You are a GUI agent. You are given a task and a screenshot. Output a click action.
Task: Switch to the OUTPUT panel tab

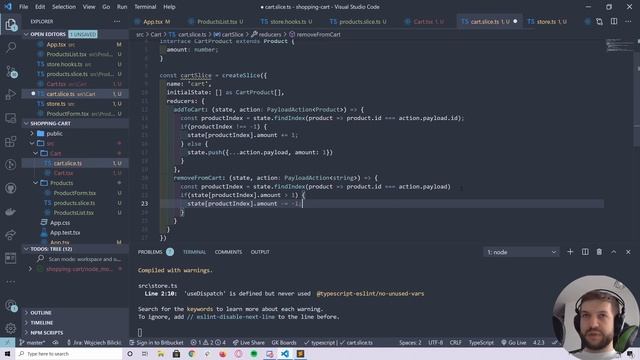[x=260, y=252]
